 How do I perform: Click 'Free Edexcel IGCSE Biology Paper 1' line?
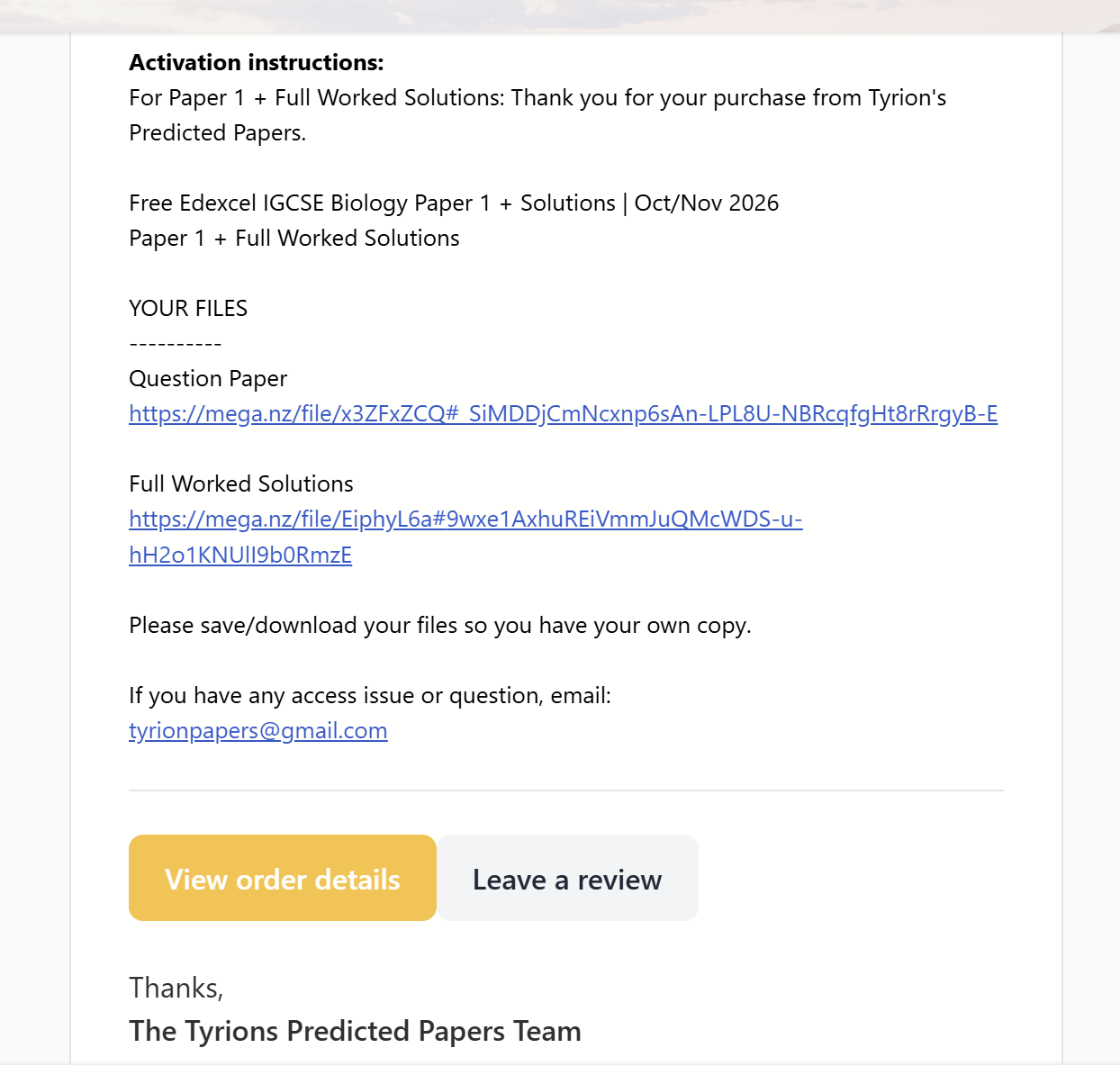coord(454,203)
